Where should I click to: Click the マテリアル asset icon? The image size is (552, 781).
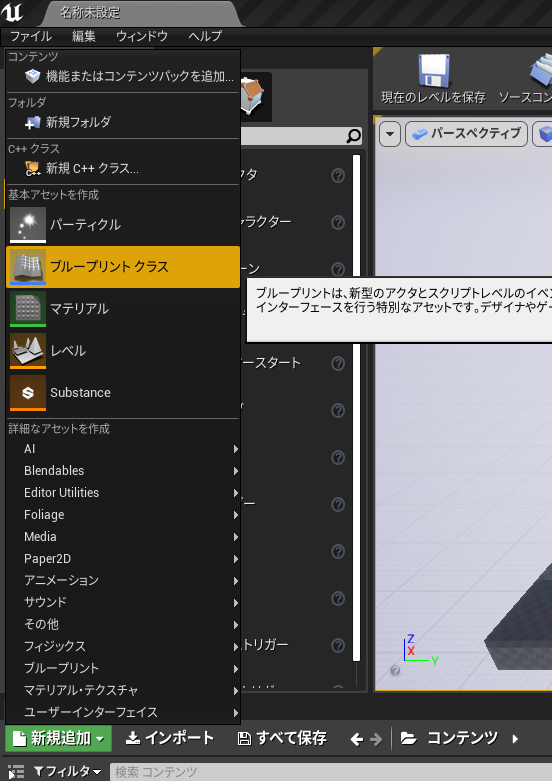coord(28,309)
